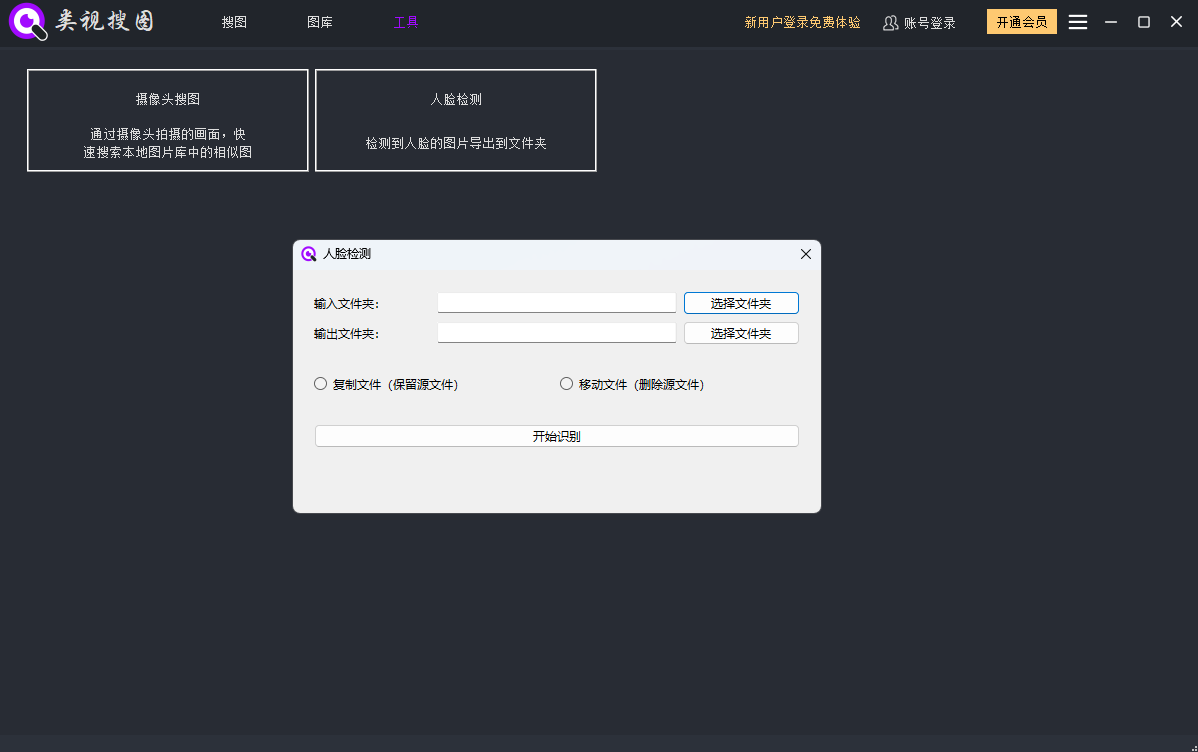Click 选择文件夹 for the output folder
The width and height of the screenshot is (1198, 752).
click(740, 333)
